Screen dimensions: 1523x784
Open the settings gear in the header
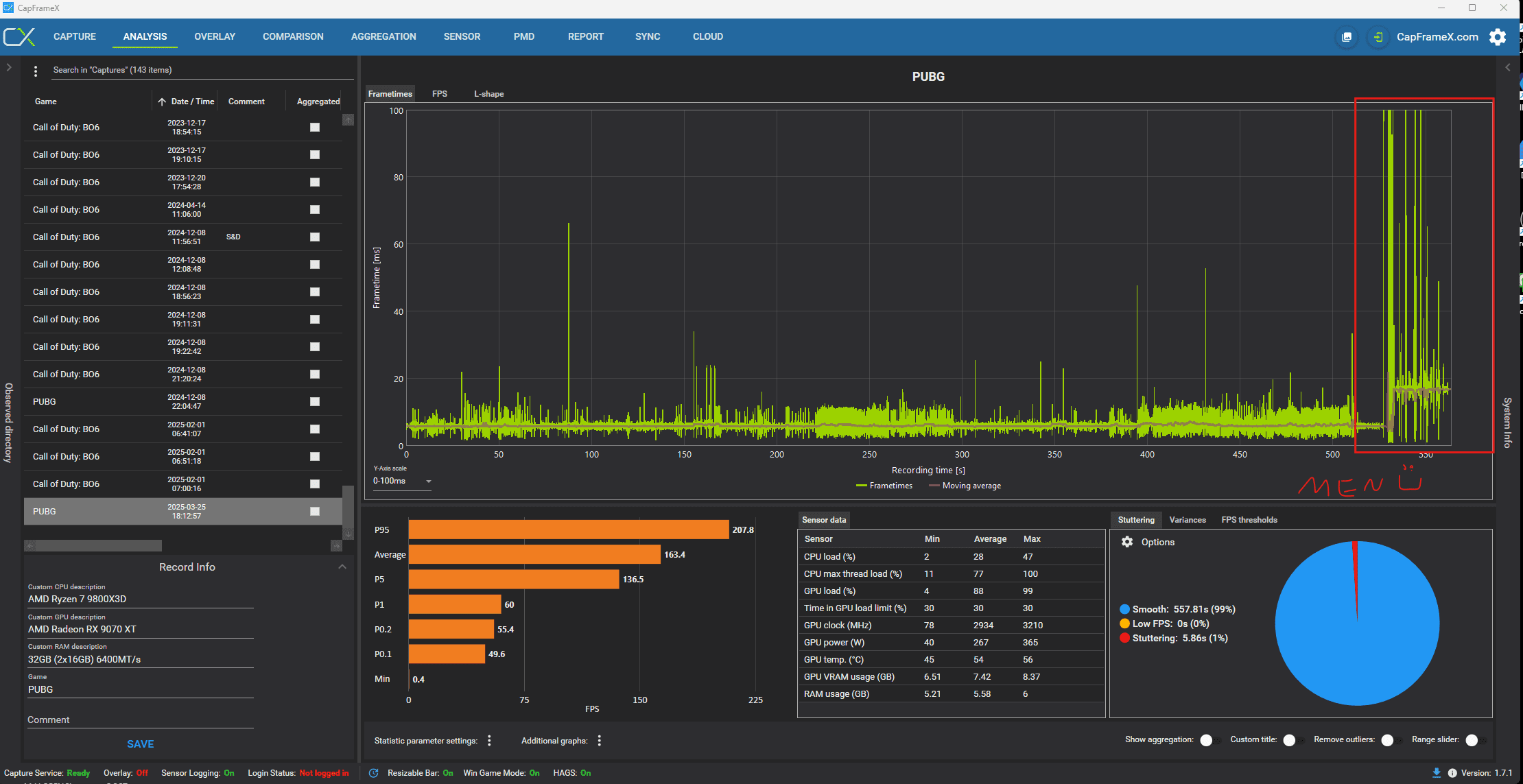coord(1498,37)
